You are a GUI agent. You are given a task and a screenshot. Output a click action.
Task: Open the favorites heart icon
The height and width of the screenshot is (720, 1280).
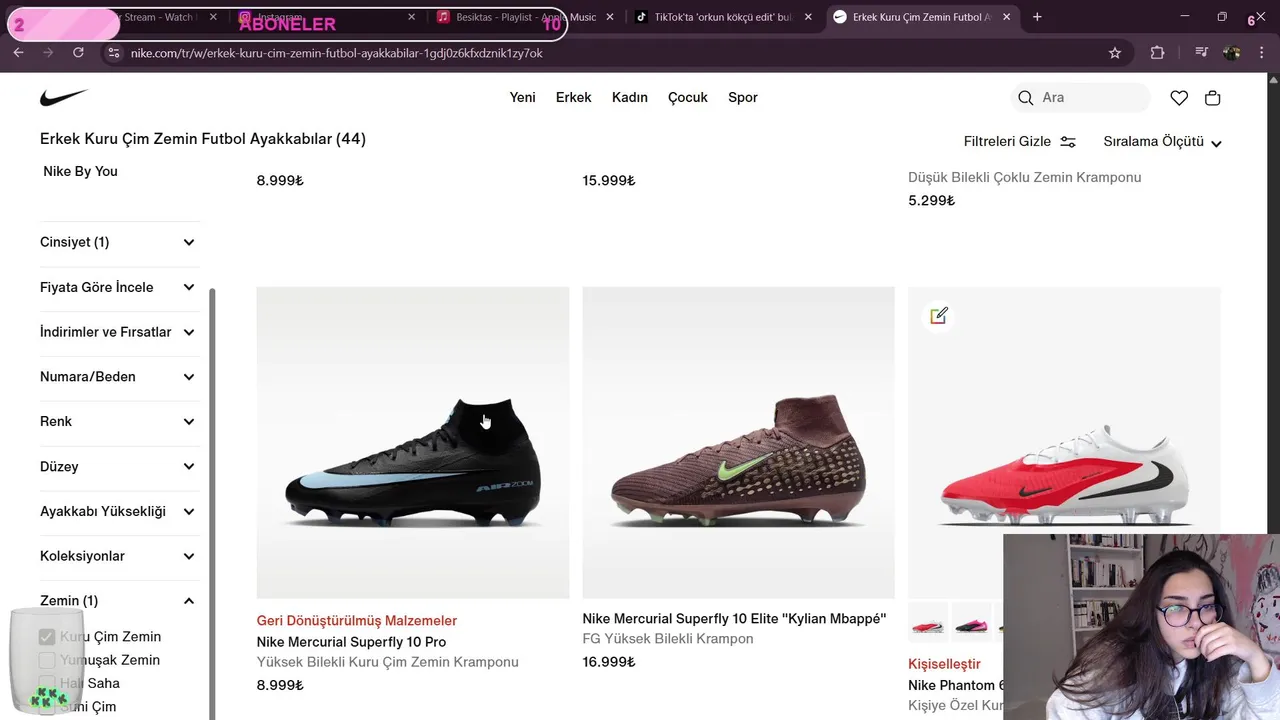1179,98
